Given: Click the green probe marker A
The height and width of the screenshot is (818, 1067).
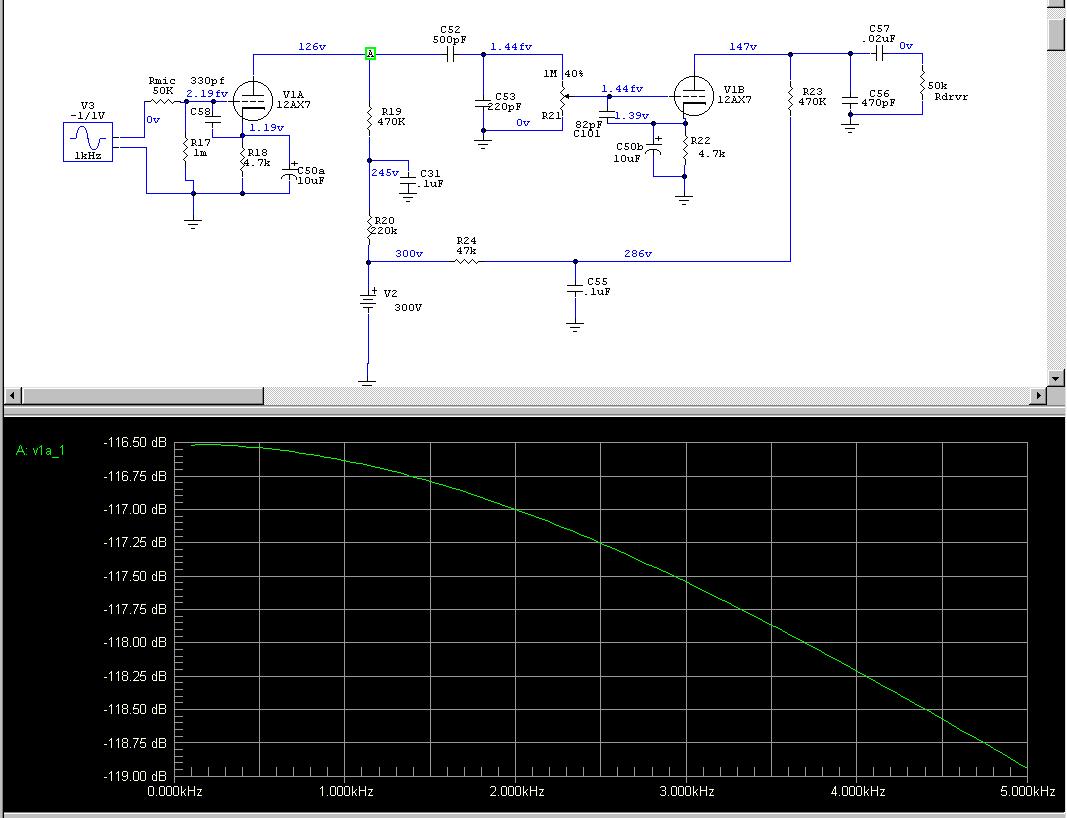Looking at the screenshot, I should [370, 53].
